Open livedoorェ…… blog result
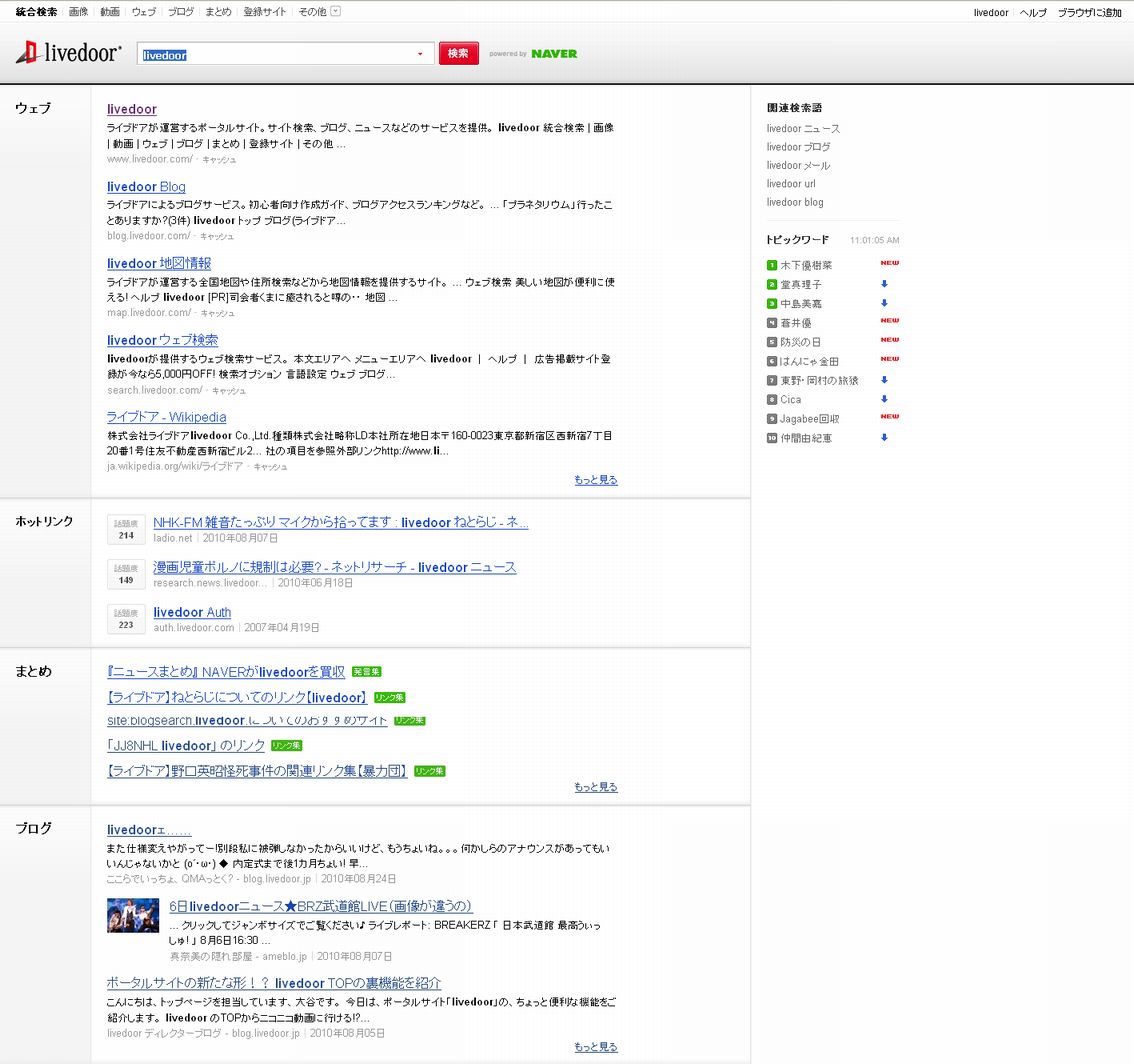Image resolution: width=1134 pixels, height=1064 pixels. 149,830
